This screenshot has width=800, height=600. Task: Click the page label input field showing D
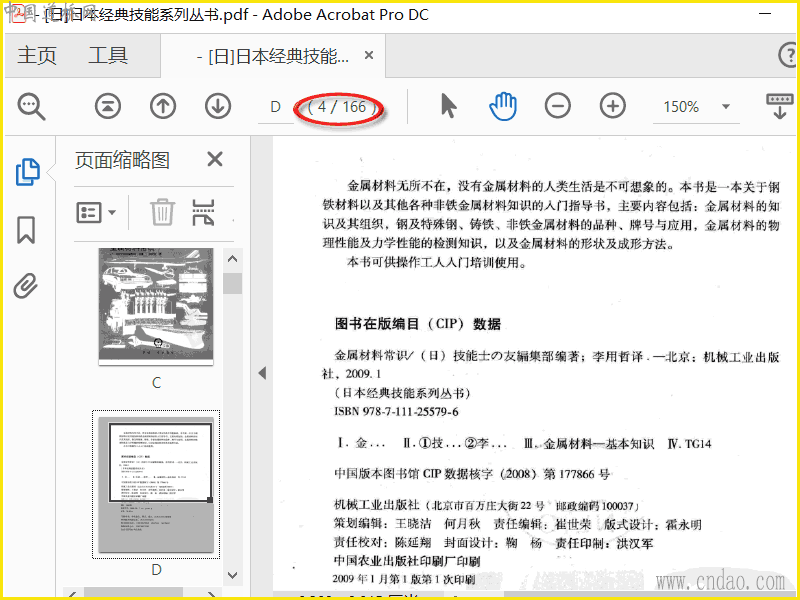coord(276,107)
